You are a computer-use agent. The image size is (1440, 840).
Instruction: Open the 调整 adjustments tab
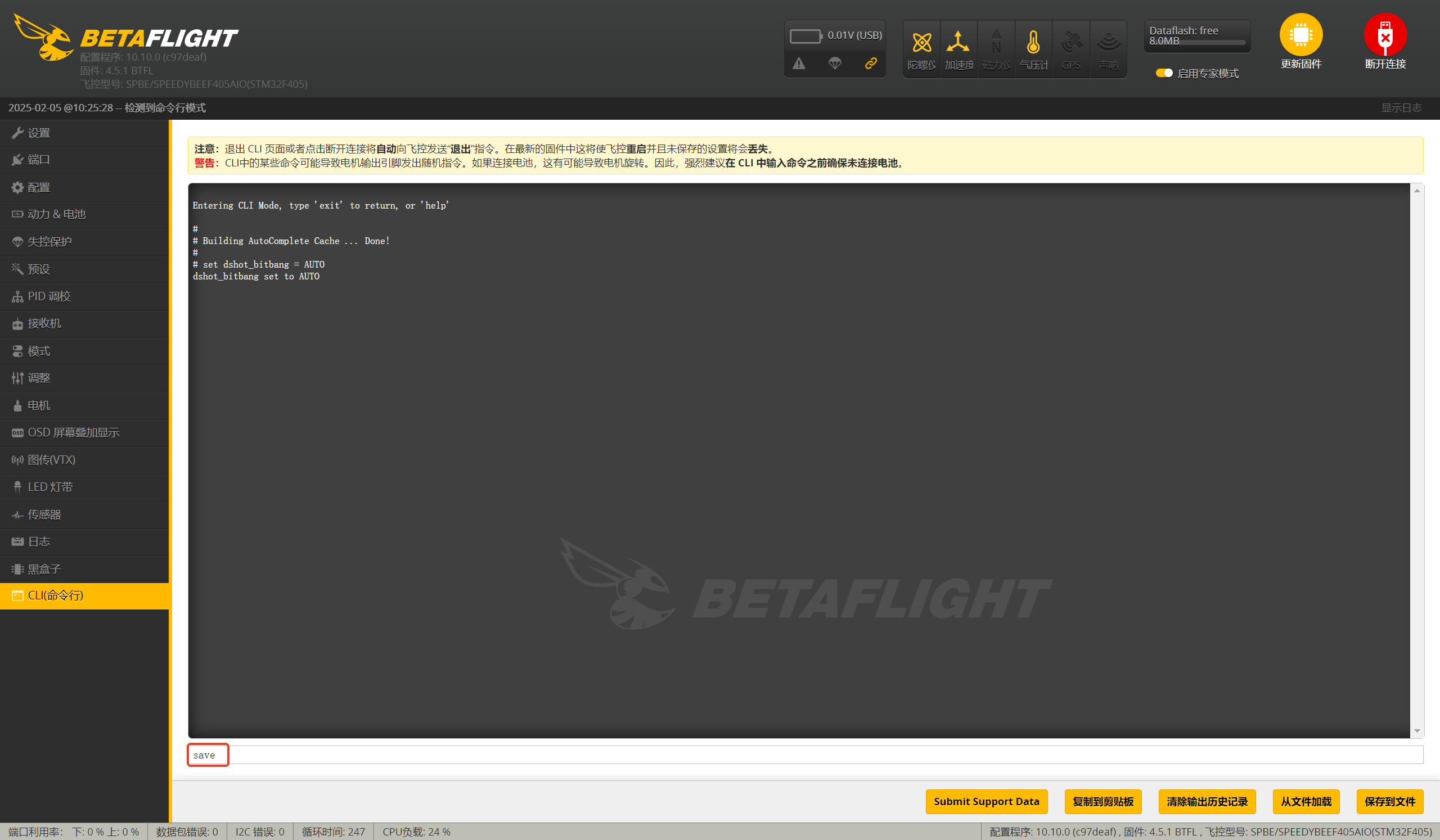point(84,378)
